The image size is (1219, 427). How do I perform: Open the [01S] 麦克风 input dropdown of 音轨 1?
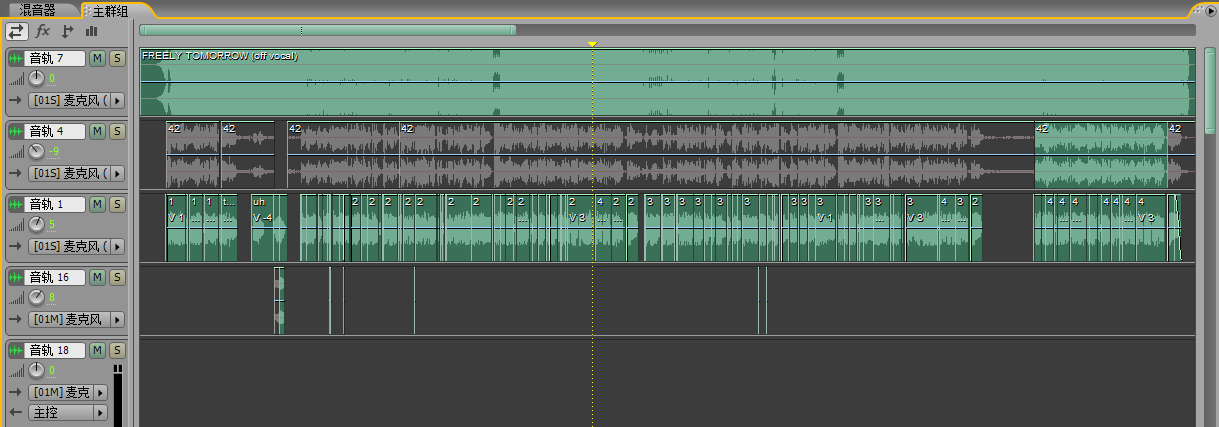pyautogui.click(x=77, y=246)
